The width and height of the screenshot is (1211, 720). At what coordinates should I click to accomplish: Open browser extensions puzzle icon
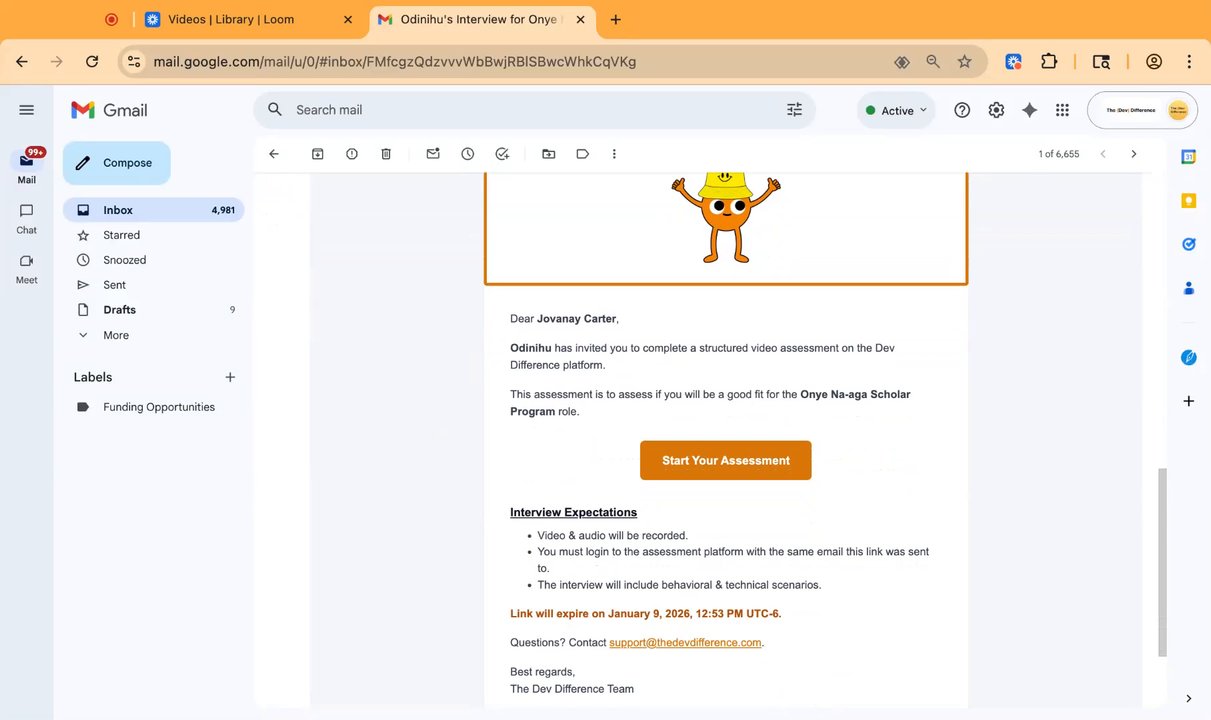pos(1049,62)
